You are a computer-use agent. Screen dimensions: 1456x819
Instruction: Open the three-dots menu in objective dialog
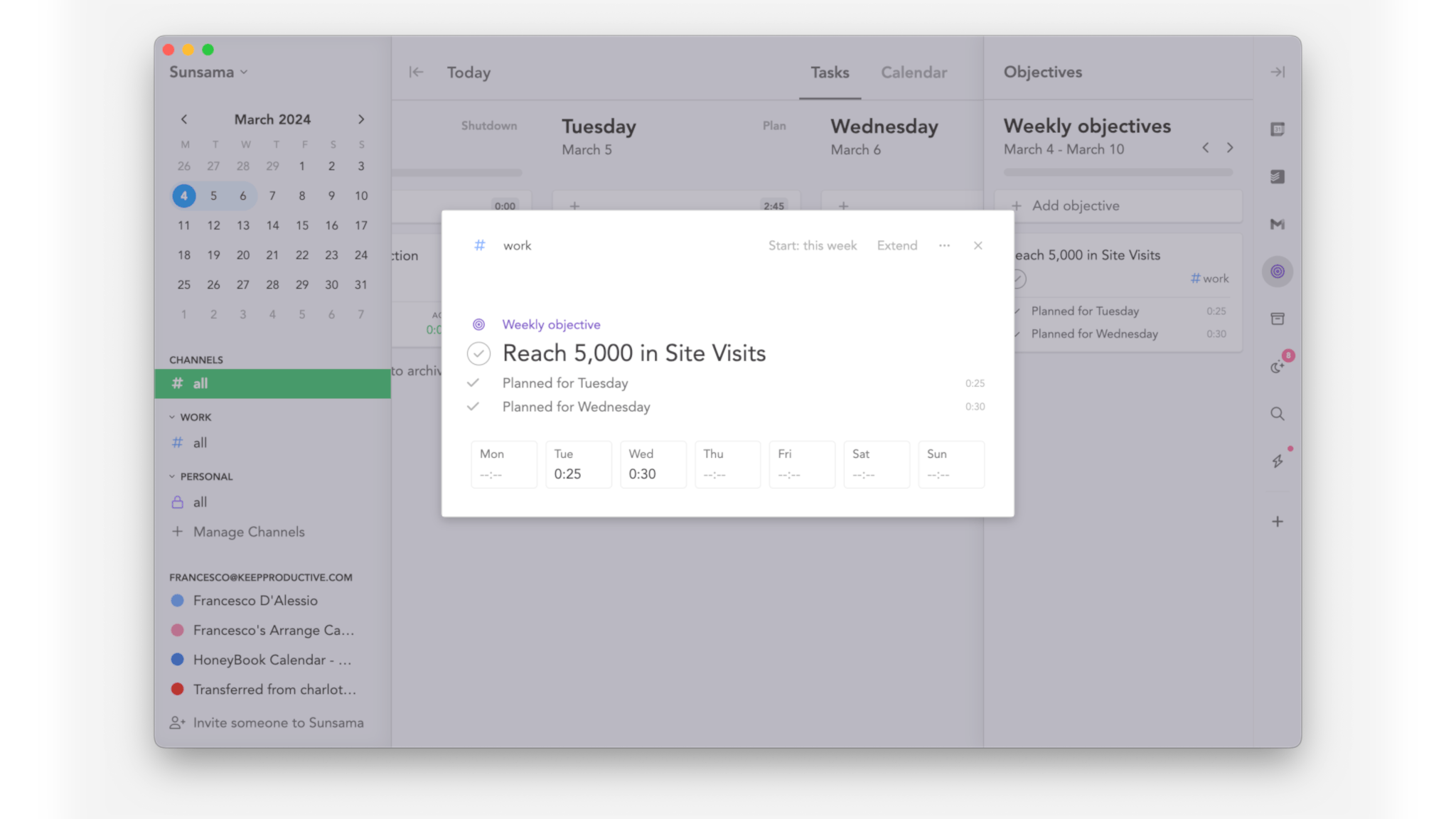coord(944,245)
